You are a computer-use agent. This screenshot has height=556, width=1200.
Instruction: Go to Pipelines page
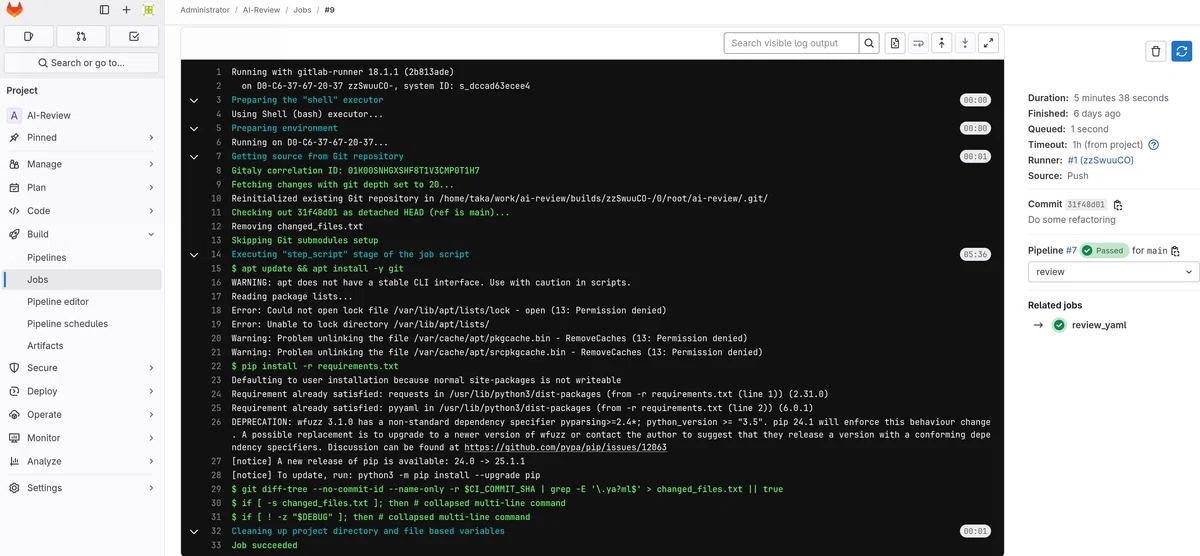pyautogui.click(x=82, y=257)
